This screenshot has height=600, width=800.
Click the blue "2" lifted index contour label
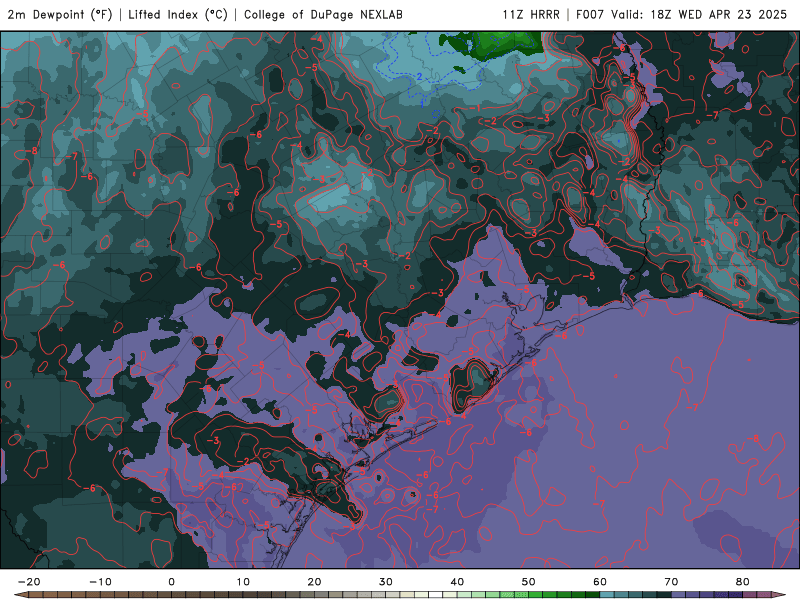(419, 77)
